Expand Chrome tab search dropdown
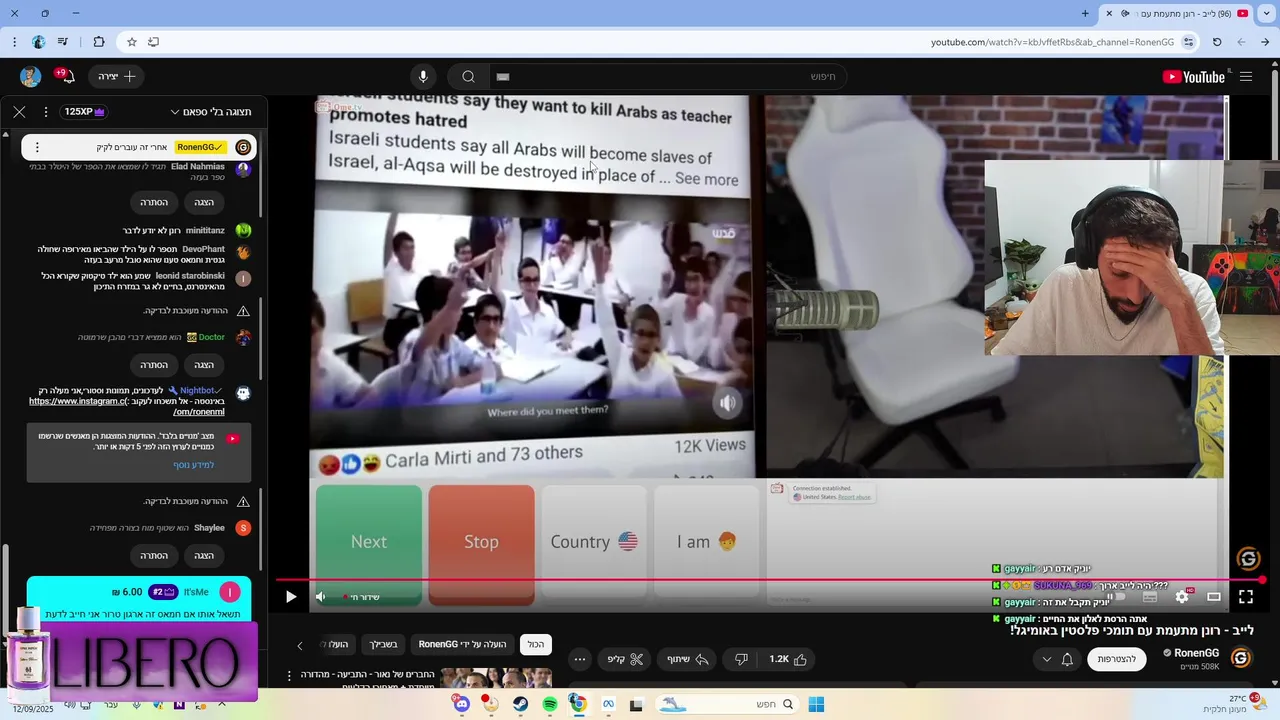The height and width of the screenshot is (720, 1280). (x=1267, y=13)
